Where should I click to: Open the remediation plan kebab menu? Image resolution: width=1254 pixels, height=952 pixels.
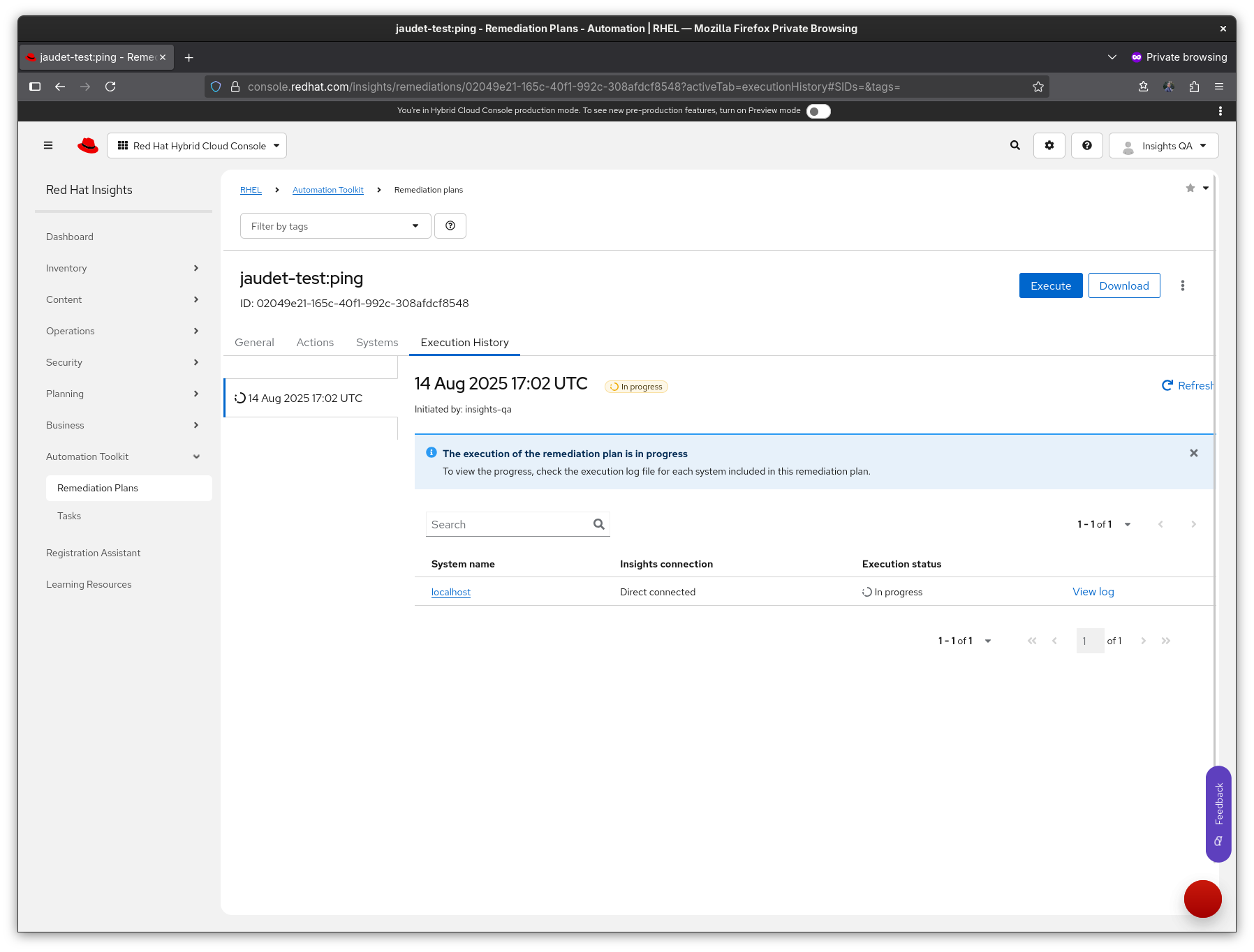pyautogui.click(x=1182, y=285)
